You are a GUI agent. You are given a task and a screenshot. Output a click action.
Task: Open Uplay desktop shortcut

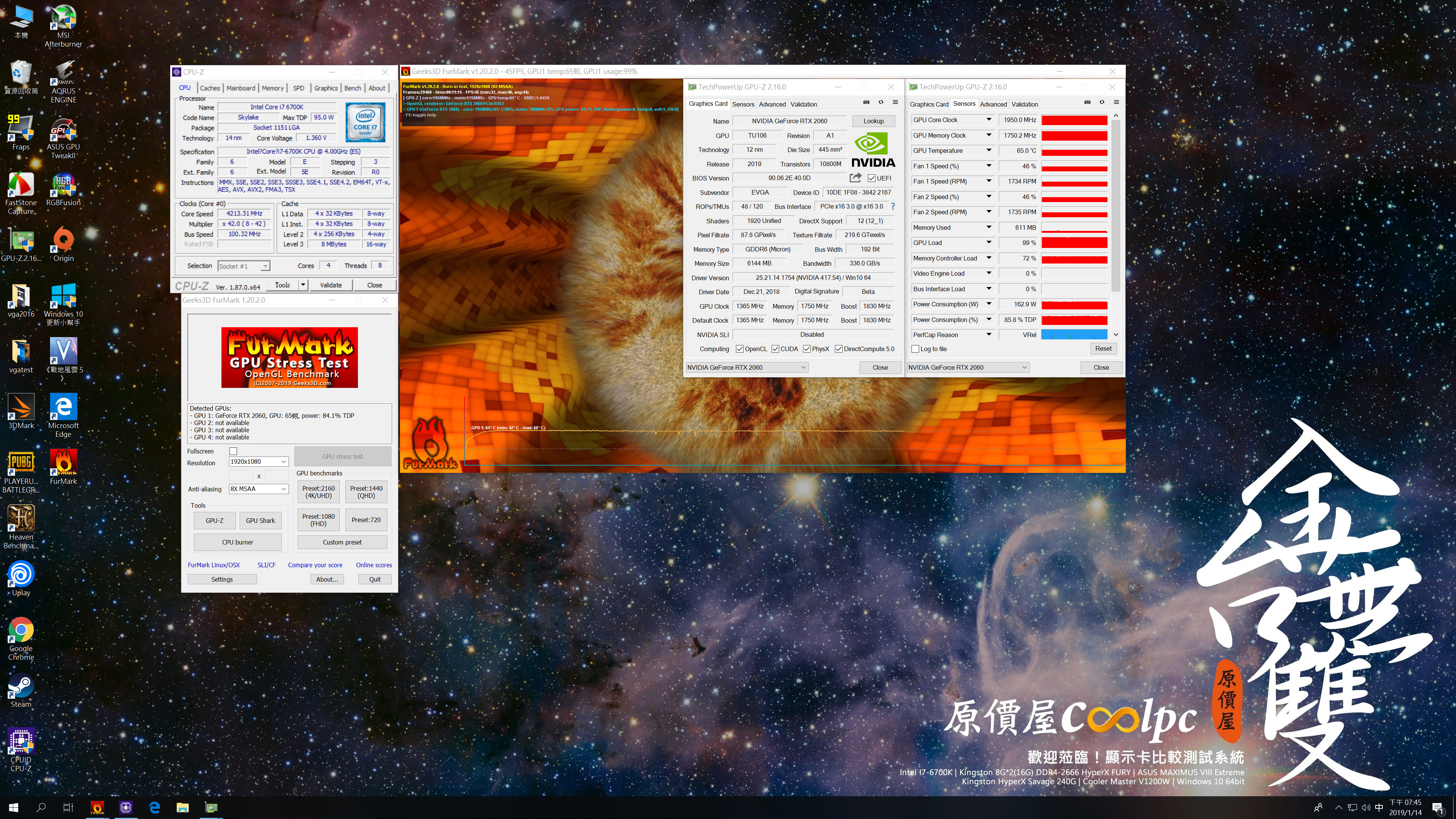[x=21, y=578]
